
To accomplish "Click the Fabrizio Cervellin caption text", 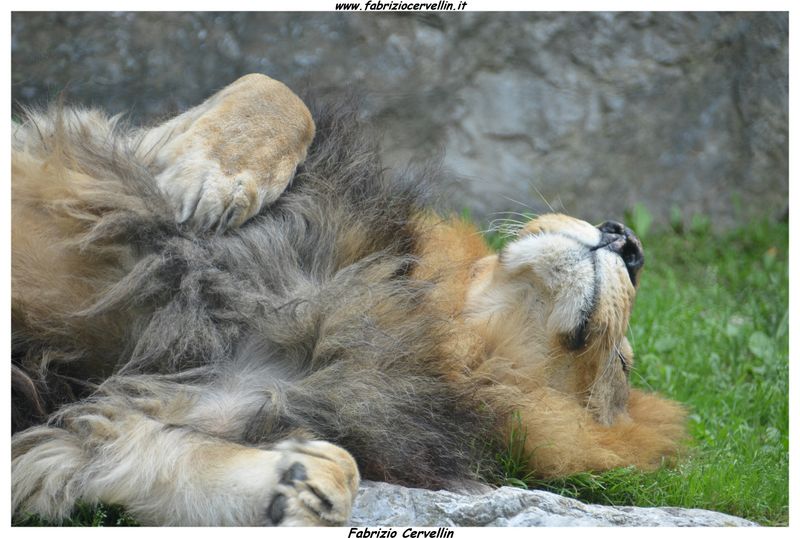I will [401, 532].
